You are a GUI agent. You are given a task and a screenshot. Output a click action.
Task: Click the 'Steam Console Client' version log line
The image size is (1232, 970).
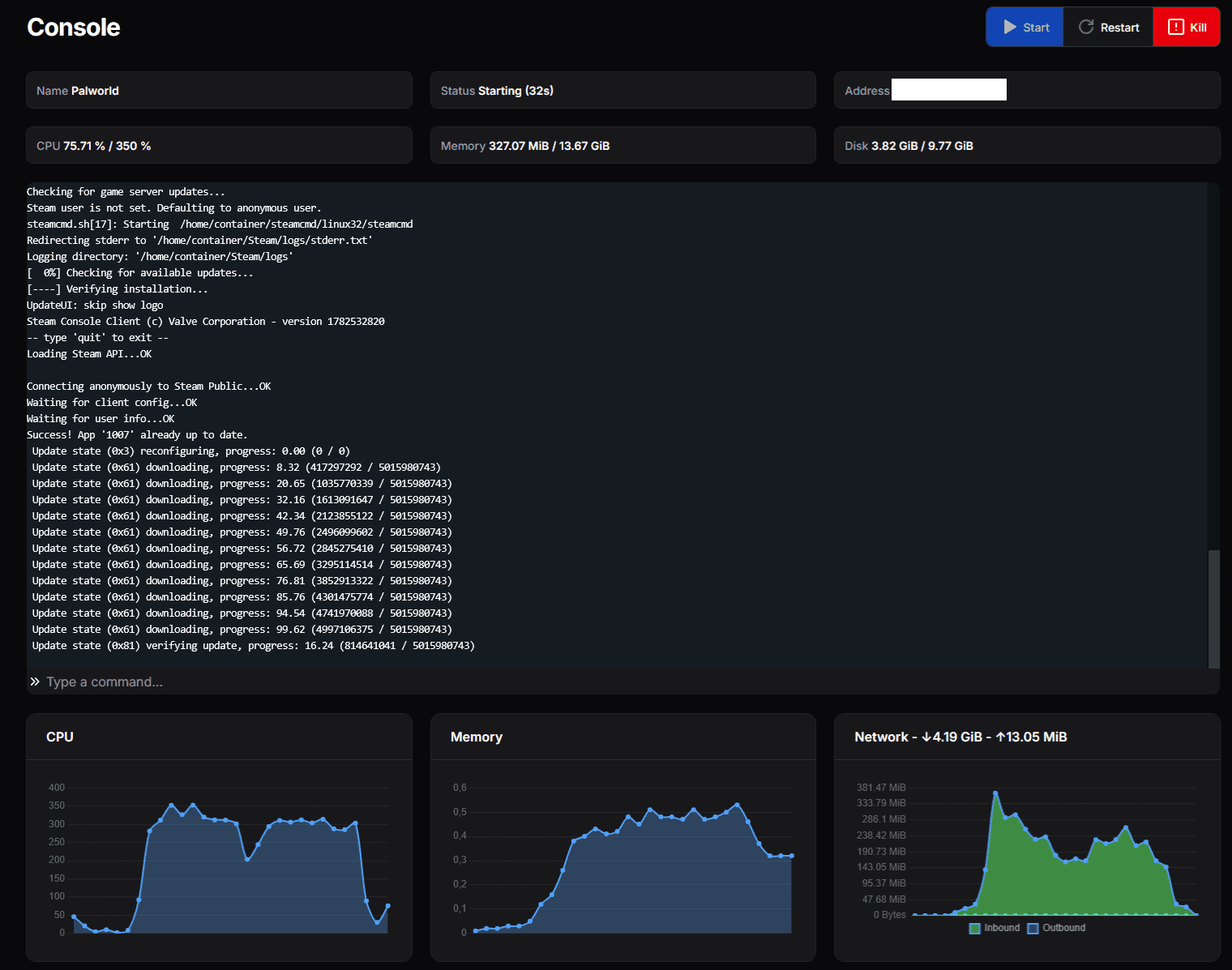pyautogui.click(x=206, y=322)
